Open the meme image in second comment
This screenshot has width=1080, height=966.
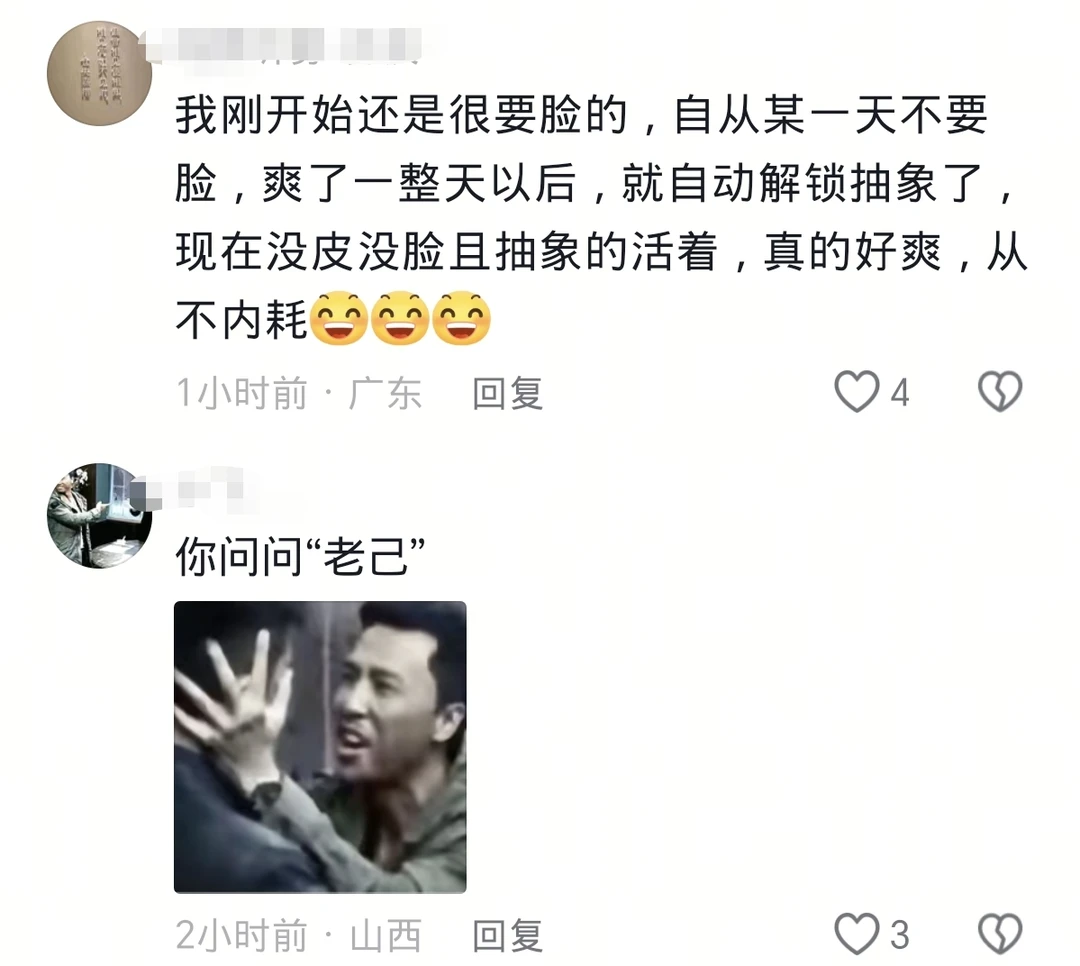tap(320, 747)
